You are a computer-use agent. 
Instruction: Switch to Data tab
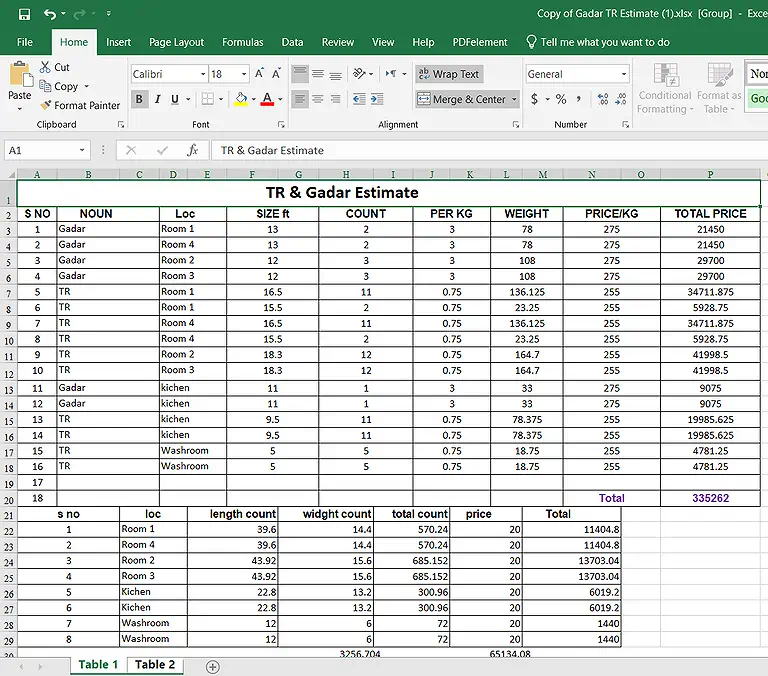click(292, 42)
